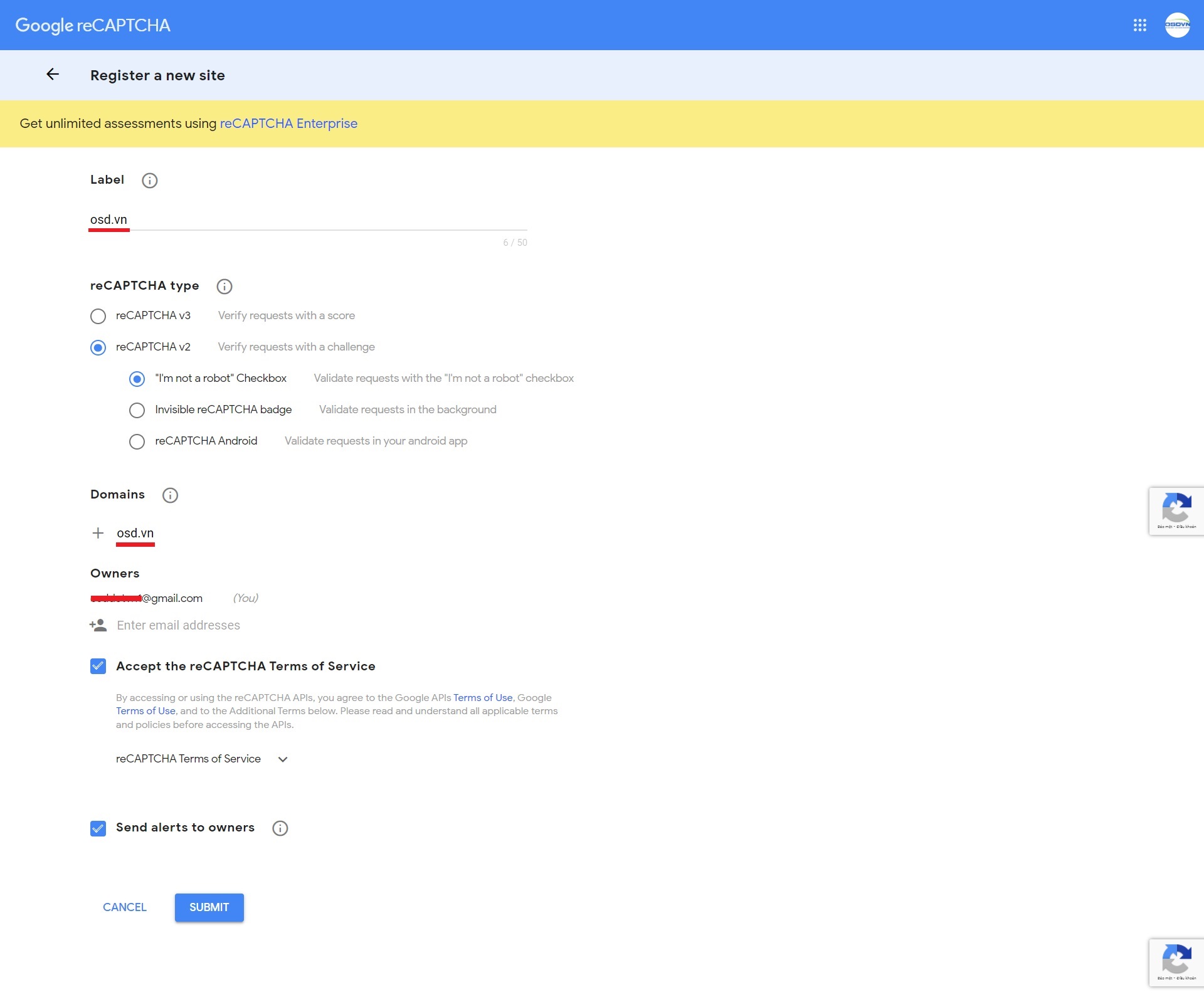
Task: Open the Google Terms of Use link
Action: click(145, 711)
